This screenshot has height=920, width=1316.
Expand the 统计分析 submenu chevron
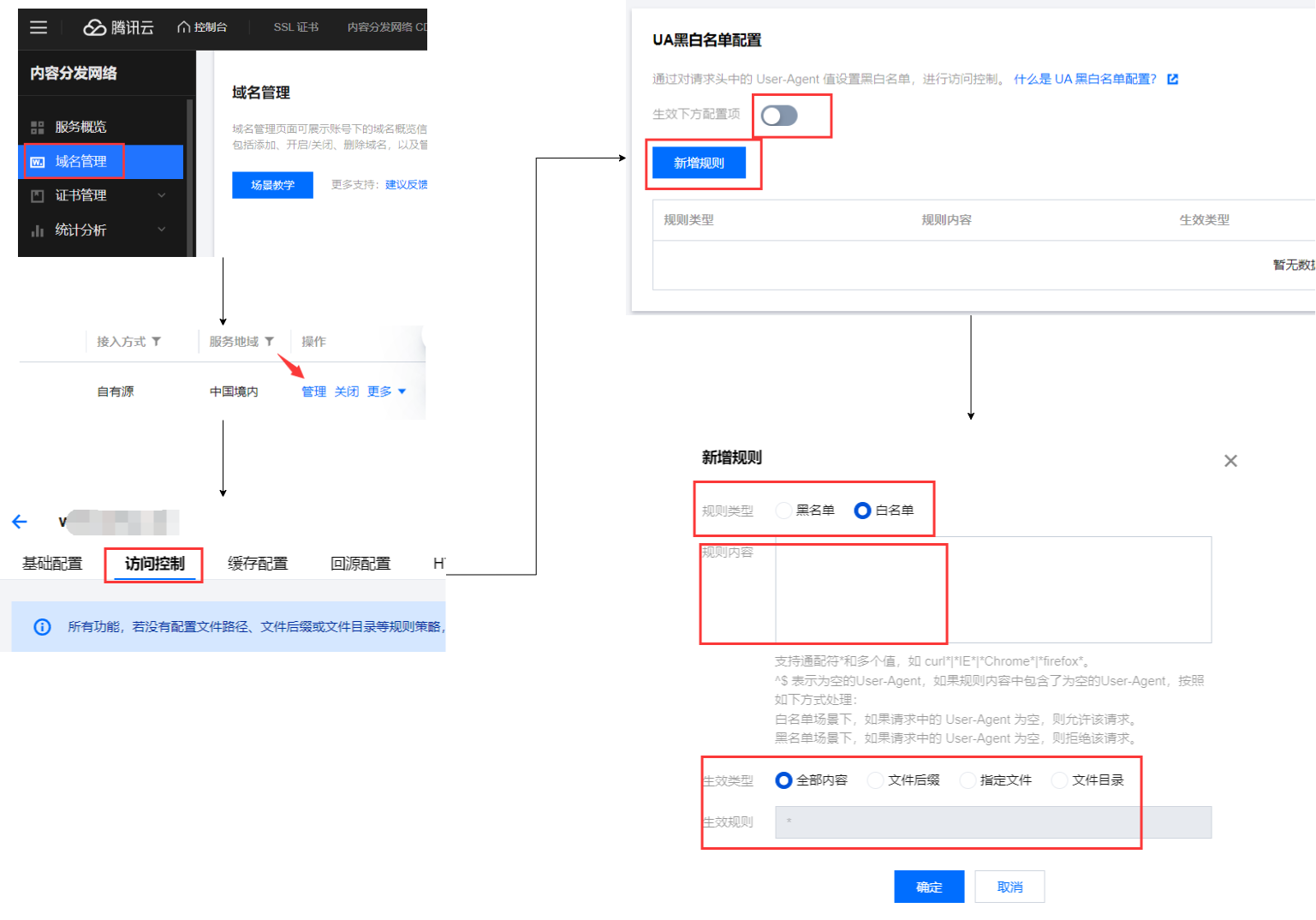tap(162, 230)
